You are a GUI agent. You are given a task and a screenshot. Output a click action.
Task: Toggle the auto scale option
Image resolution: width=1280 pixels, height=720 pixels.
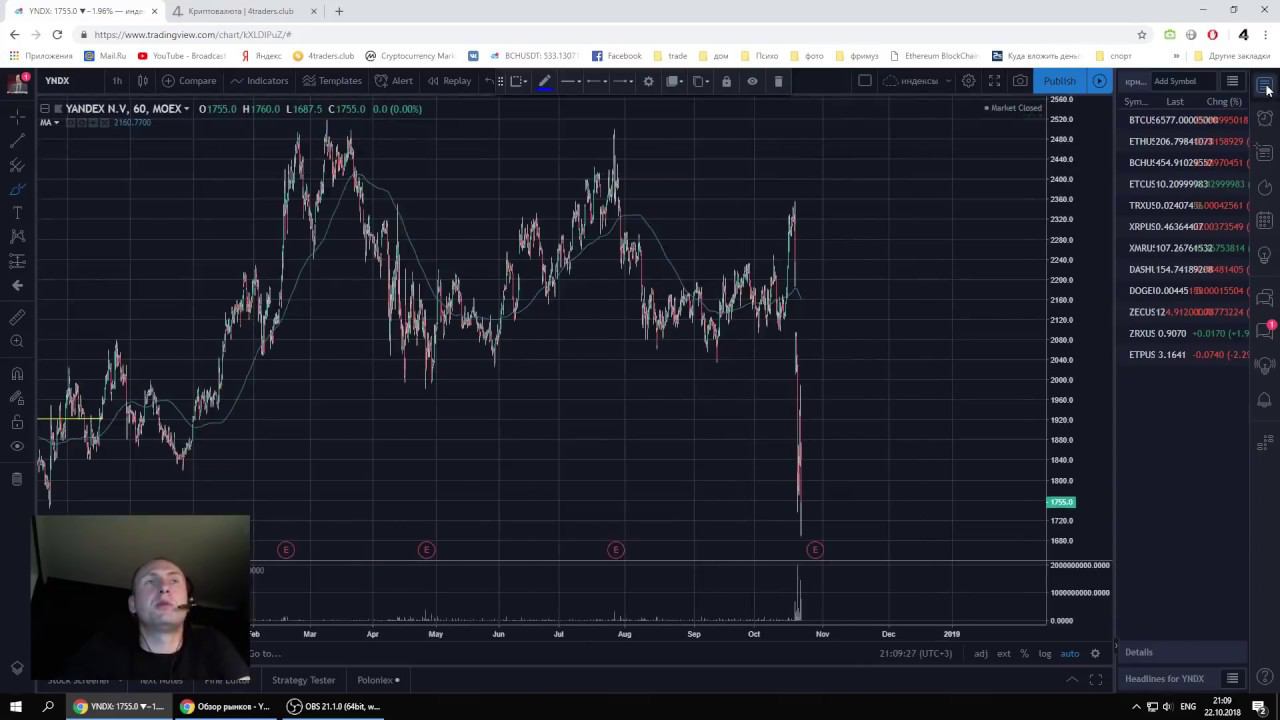click(1070, 654)
